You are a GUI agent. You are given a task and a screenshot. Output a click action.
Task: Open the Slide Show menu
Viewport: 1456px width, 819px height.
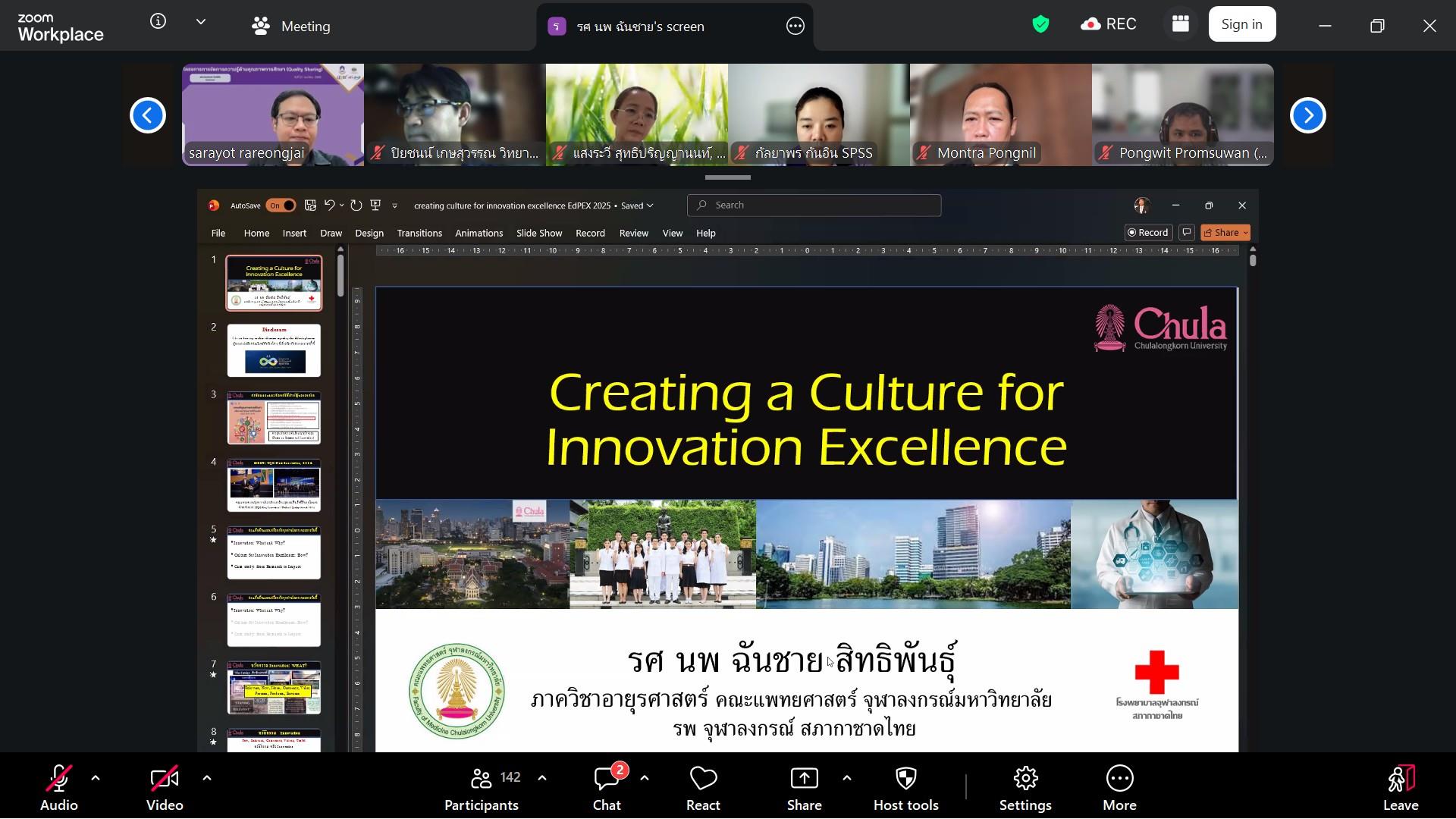click(x=538, y=233)
